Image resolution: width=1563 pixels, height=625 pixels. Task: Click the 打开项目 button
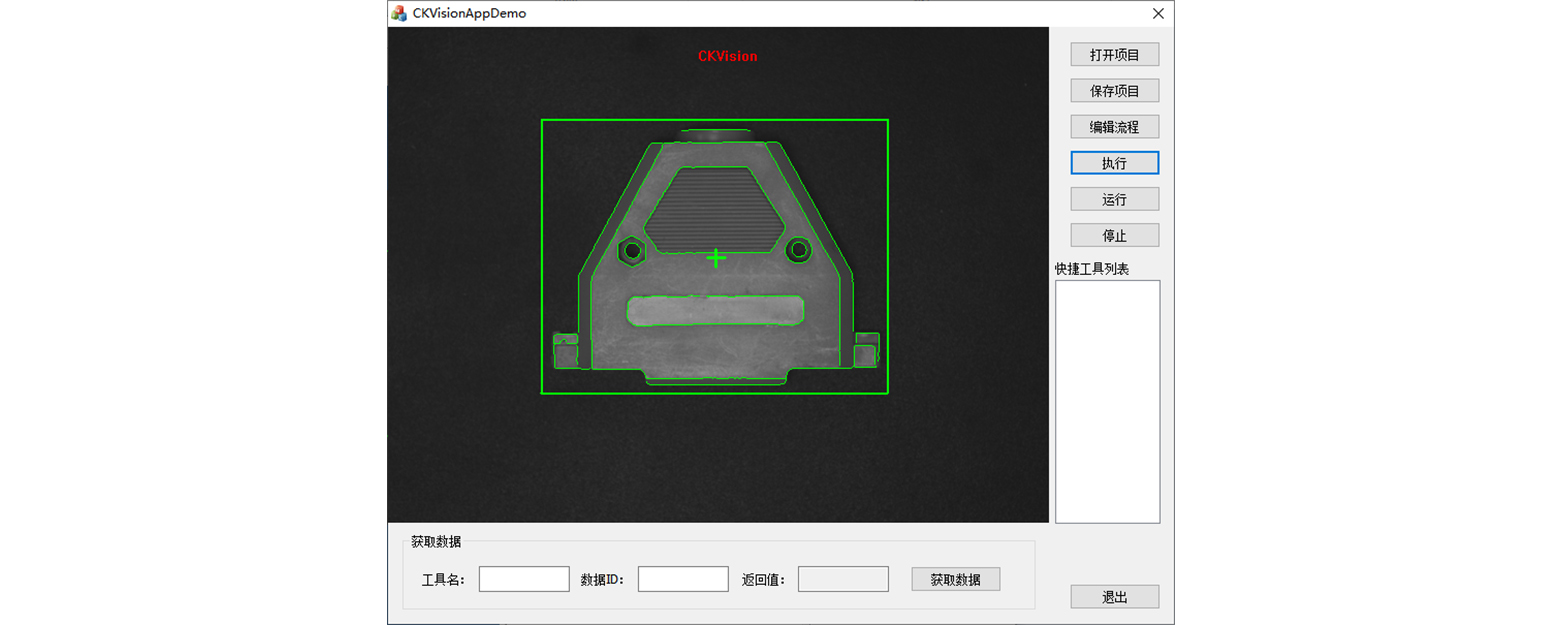tap(1114, 54)
